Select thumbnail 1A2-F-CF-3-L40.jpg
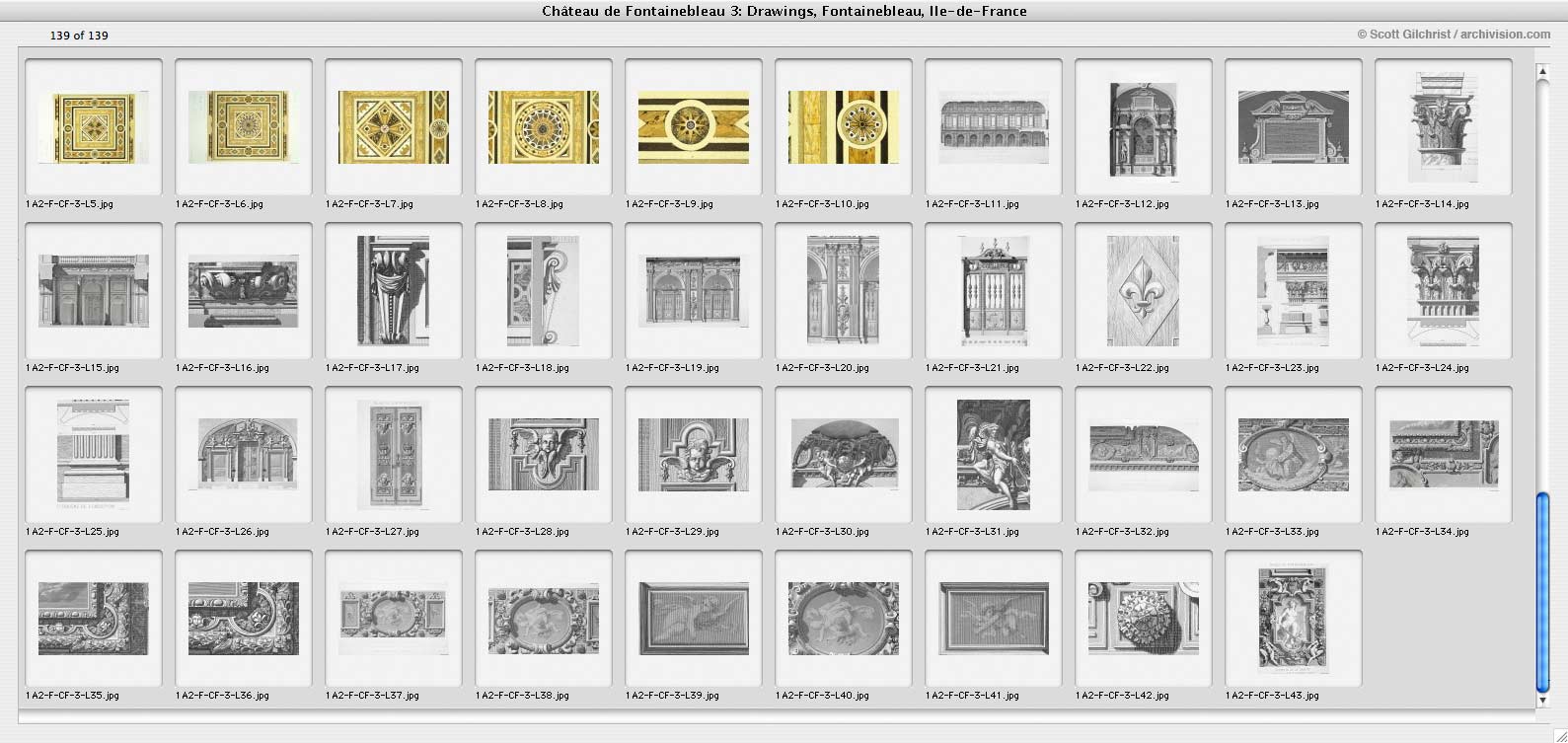The image size is (1568, 743). [844, 620]
